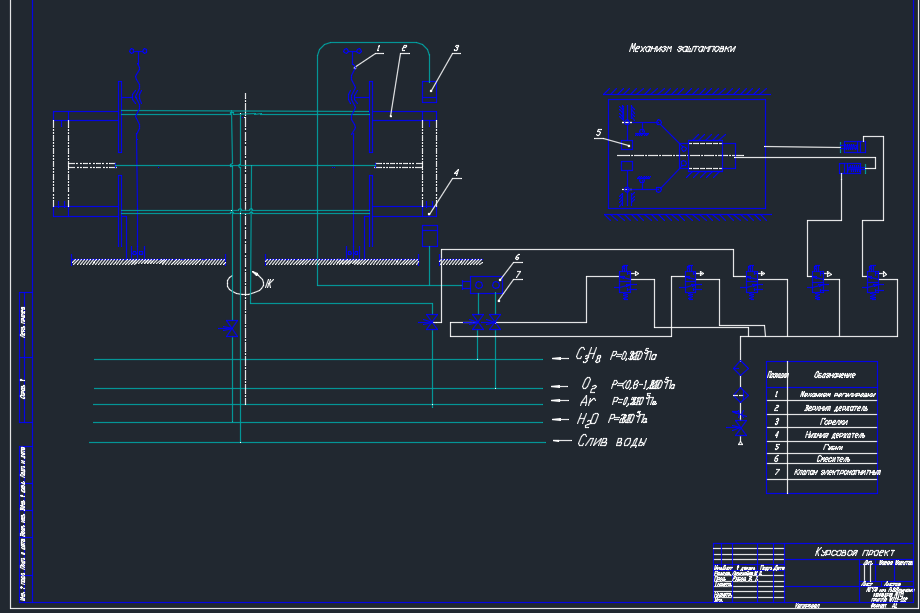Viewport: 920px width, 613px height.
Task: Select the C3H8 propane line label
Action: coord(587,355)
